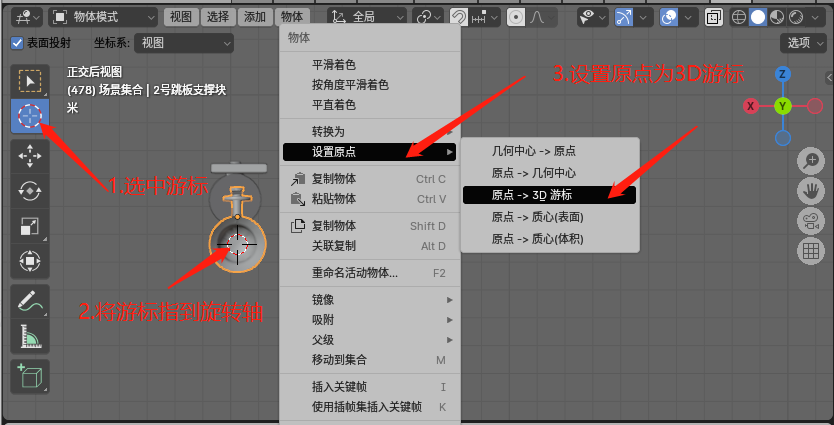Uncheck the 表面投射 checkbox
The width and height of the screenshot is (834, 425).
tap(17, 43)
